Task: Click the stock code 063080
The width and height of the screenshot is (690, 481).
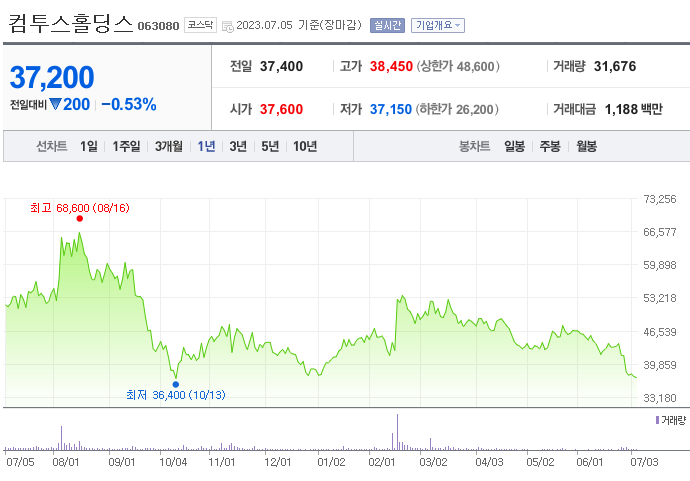Action: 158,26
